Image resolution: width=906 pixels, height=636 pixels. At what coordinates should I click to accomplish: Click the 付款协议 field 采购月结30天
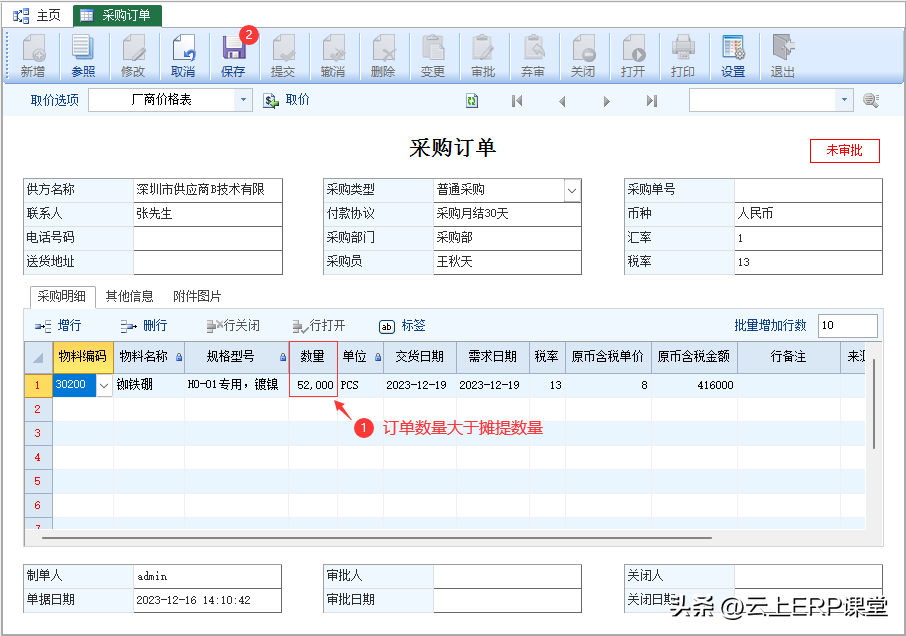(x=507, y=214)
